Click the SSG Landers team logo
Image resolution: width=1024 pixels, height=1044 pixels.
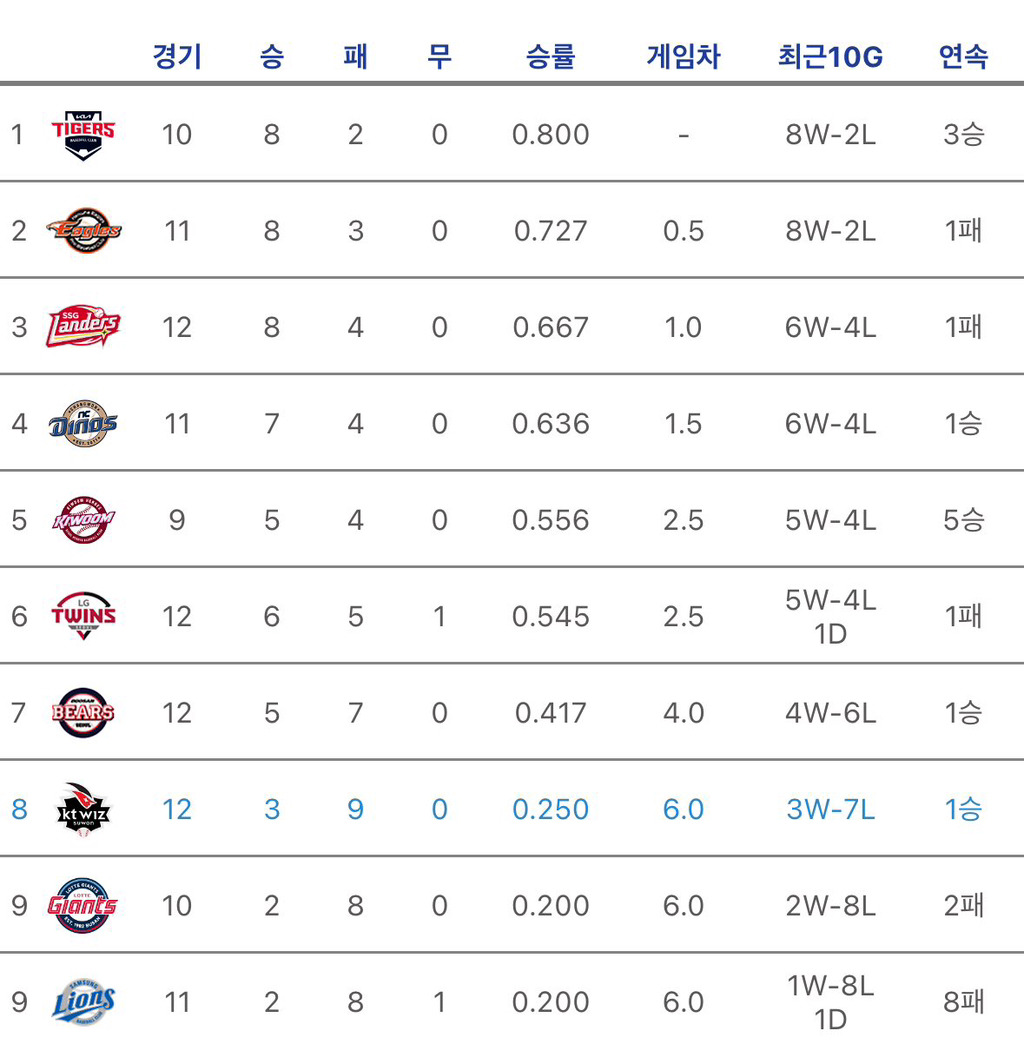[83, 327]
